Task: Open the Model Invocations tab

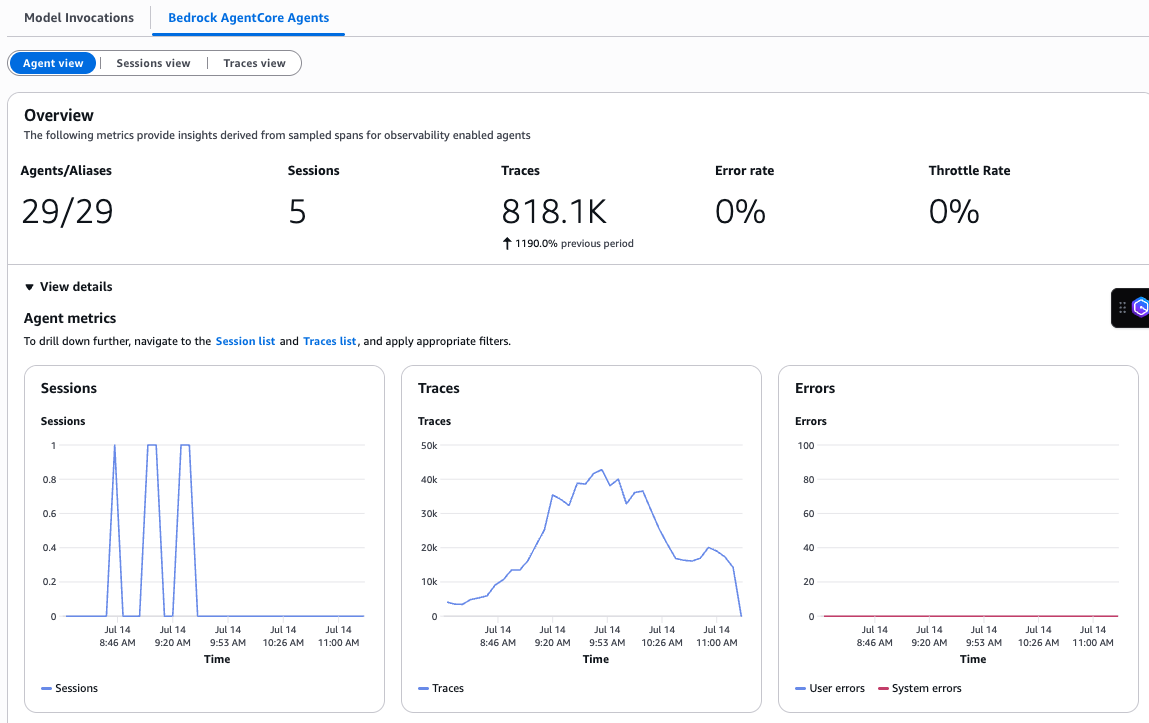Action: point(78,18)
